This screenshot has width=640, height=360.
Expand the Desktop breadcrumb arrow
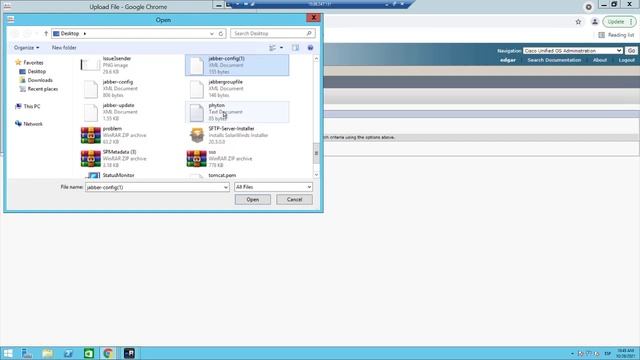tap(85, 33)
